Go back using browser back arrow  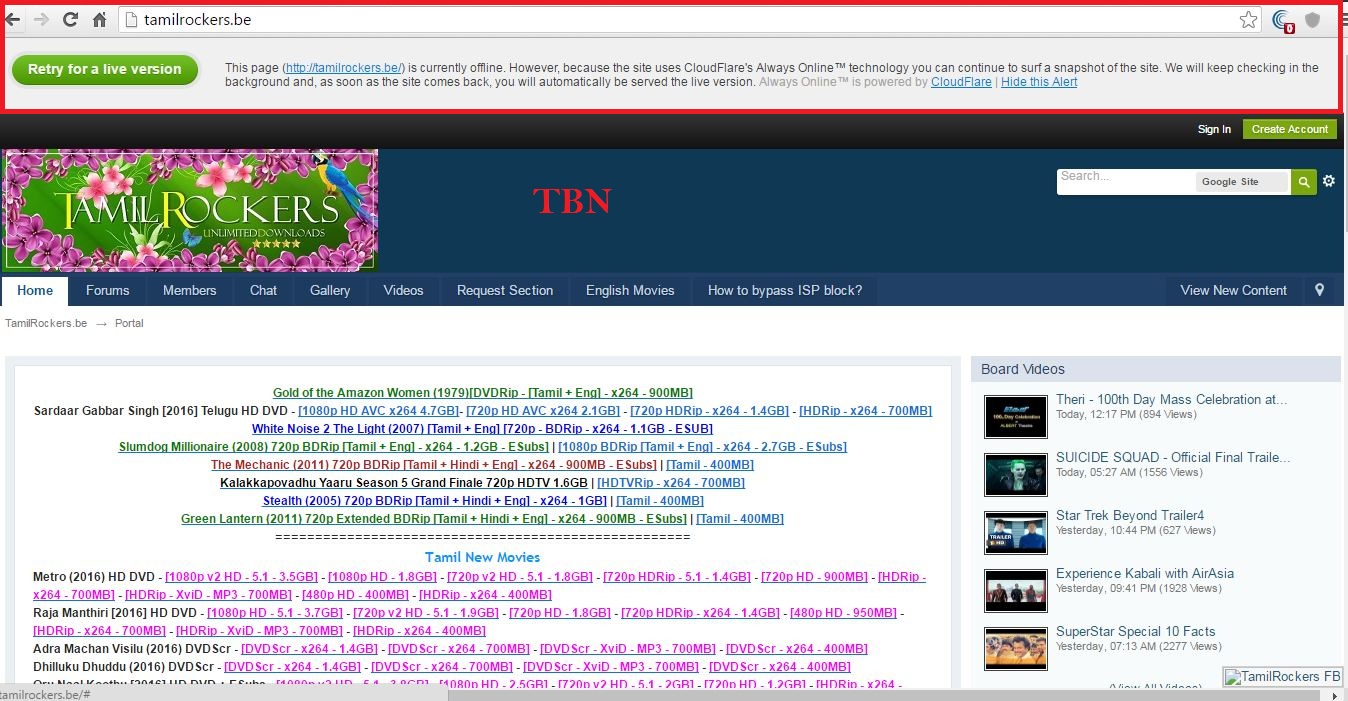[x=11, y=20]
